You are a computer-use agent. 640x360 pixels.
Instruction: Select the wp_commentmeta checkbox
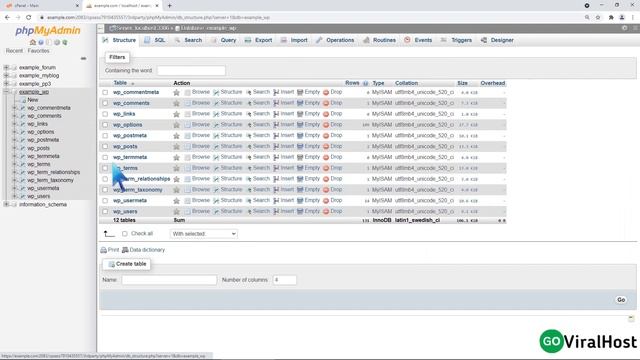point(105,93)
